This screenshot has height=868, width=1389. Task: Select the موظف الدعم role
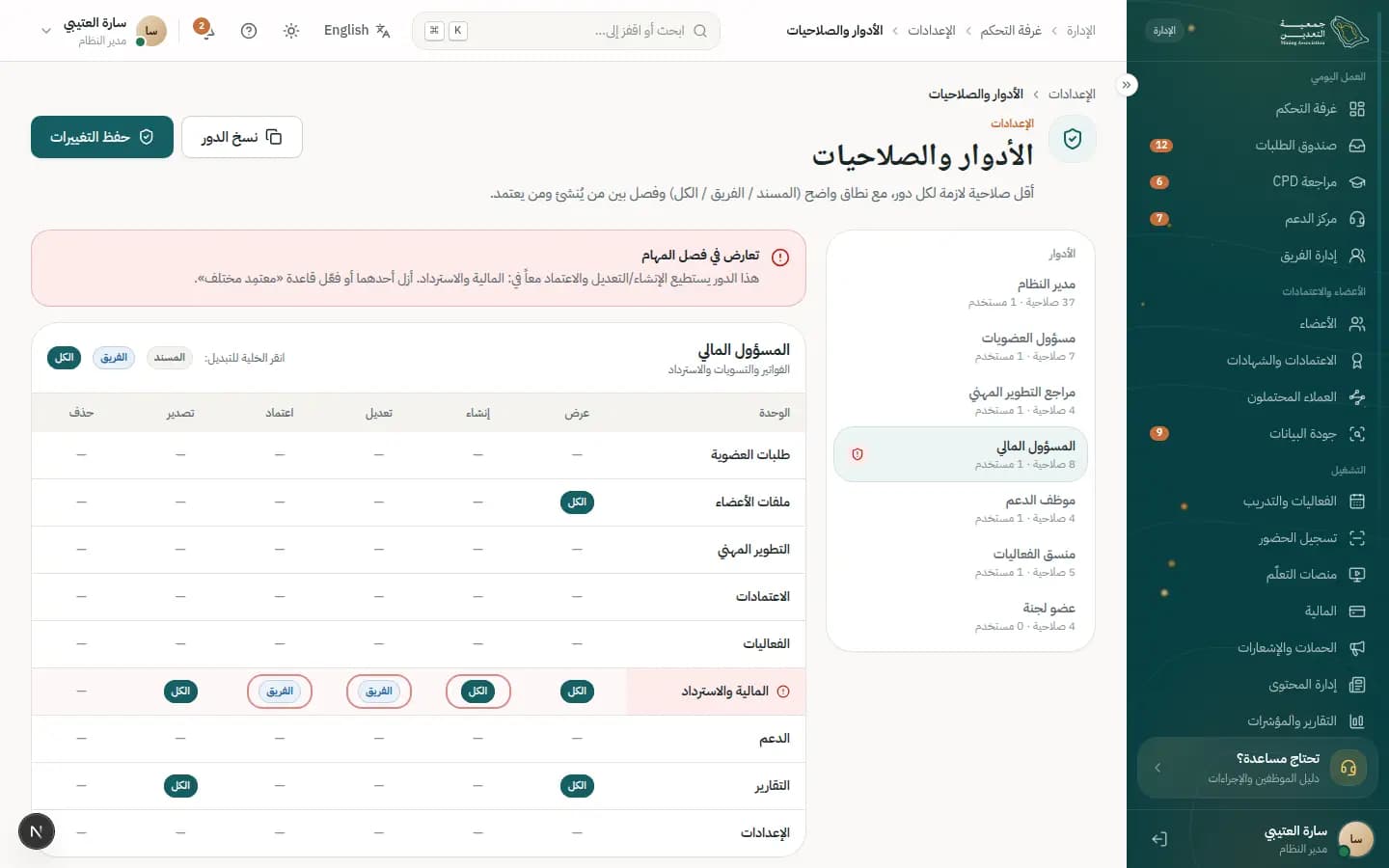point(961,508)
